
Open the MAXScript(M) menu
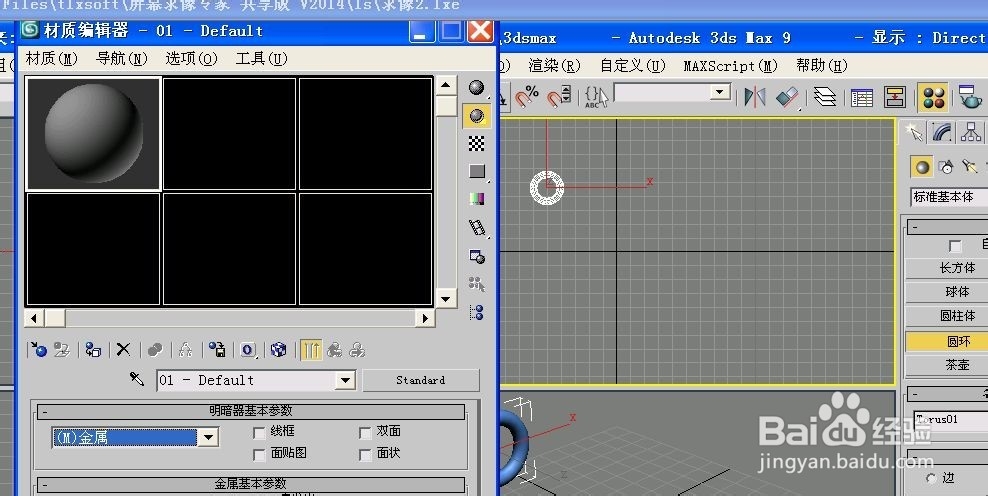(x=730, y=66)
